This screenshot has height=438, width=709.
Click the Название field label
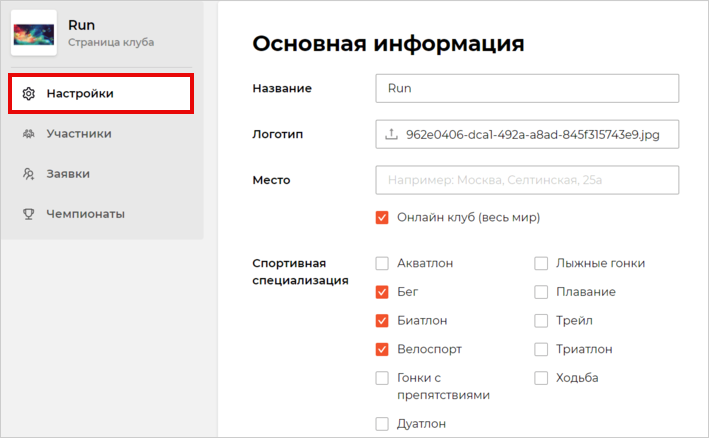point(282,88)
